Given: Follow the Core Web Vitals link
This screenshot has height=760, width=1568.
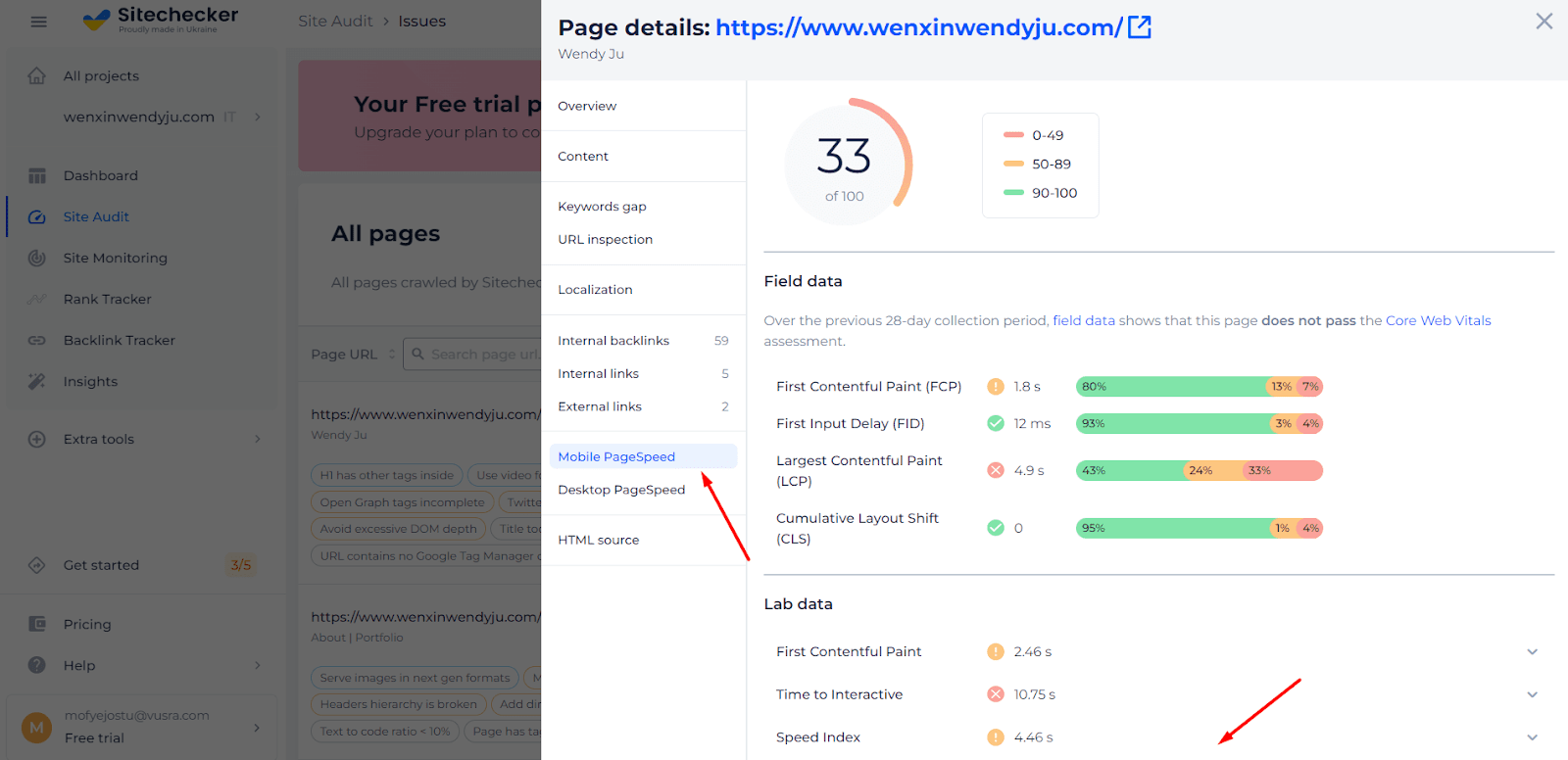Looking at the screenshot, I should pos(1438,320).
